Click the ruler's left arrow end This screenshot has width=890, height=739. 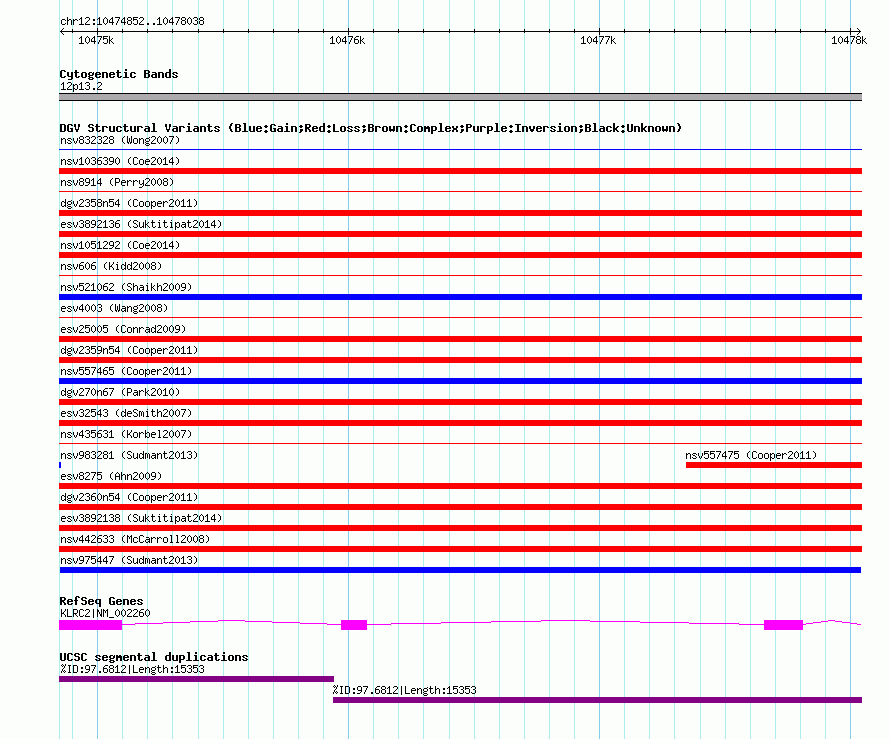(62, 31)
